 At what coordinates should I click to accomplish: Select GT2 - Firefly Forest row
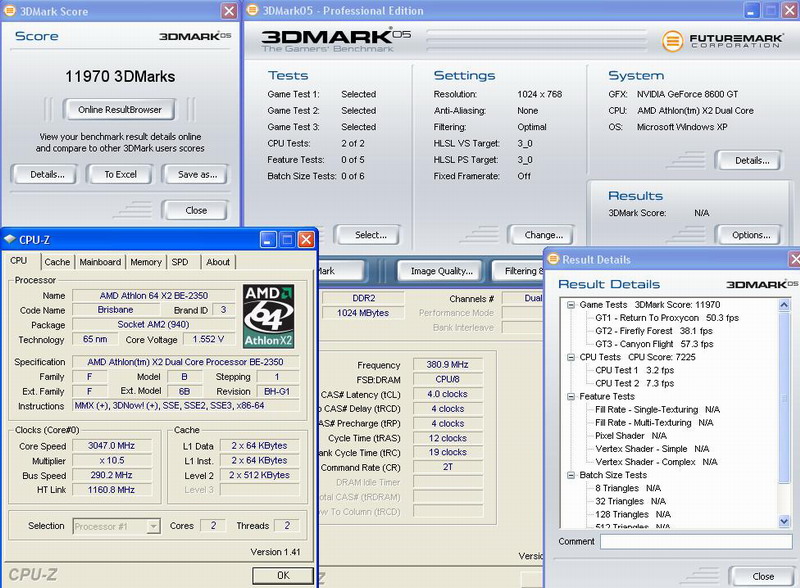(654, 331)
